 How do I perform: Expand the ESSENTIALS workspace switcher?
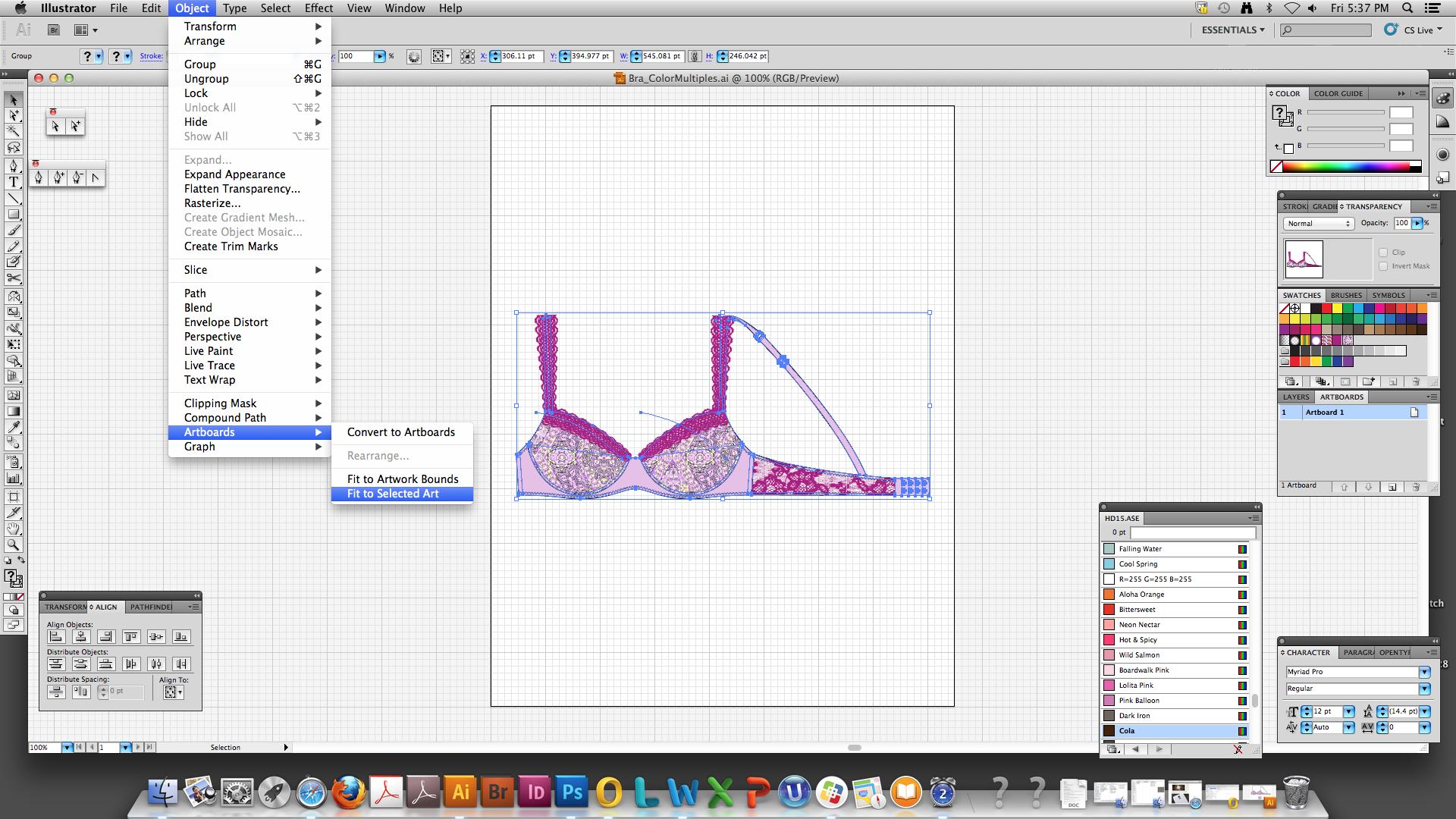[x=1232, y=30]
